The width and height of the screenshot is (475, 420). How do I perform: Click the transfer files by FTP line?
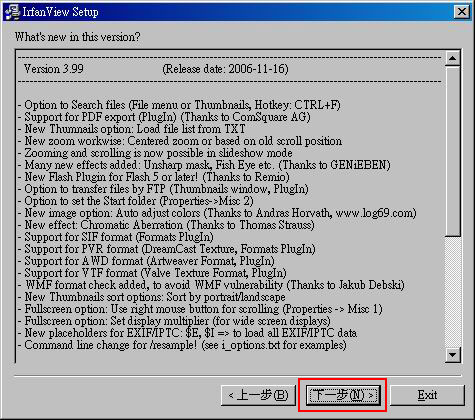pos(163,189)
